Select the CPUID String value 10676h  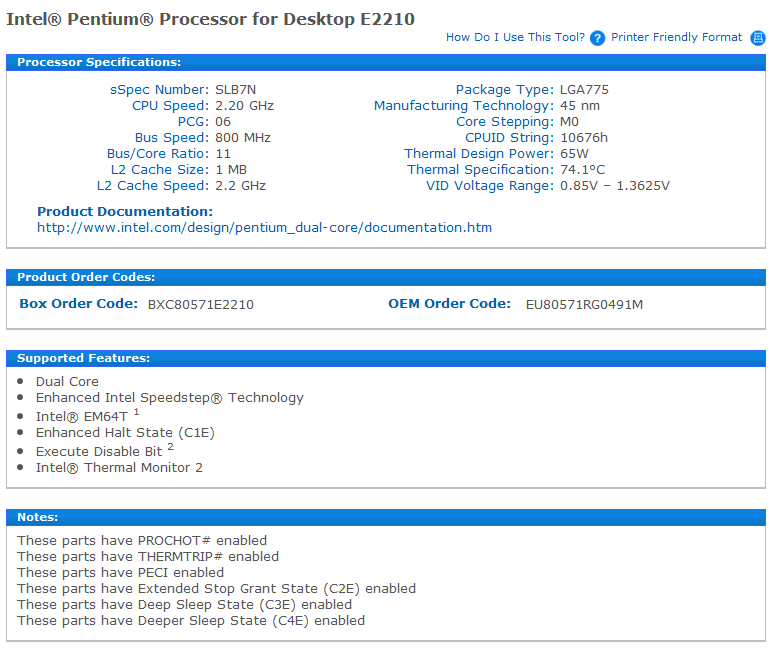pyautogui.click(x=584, y=138)
